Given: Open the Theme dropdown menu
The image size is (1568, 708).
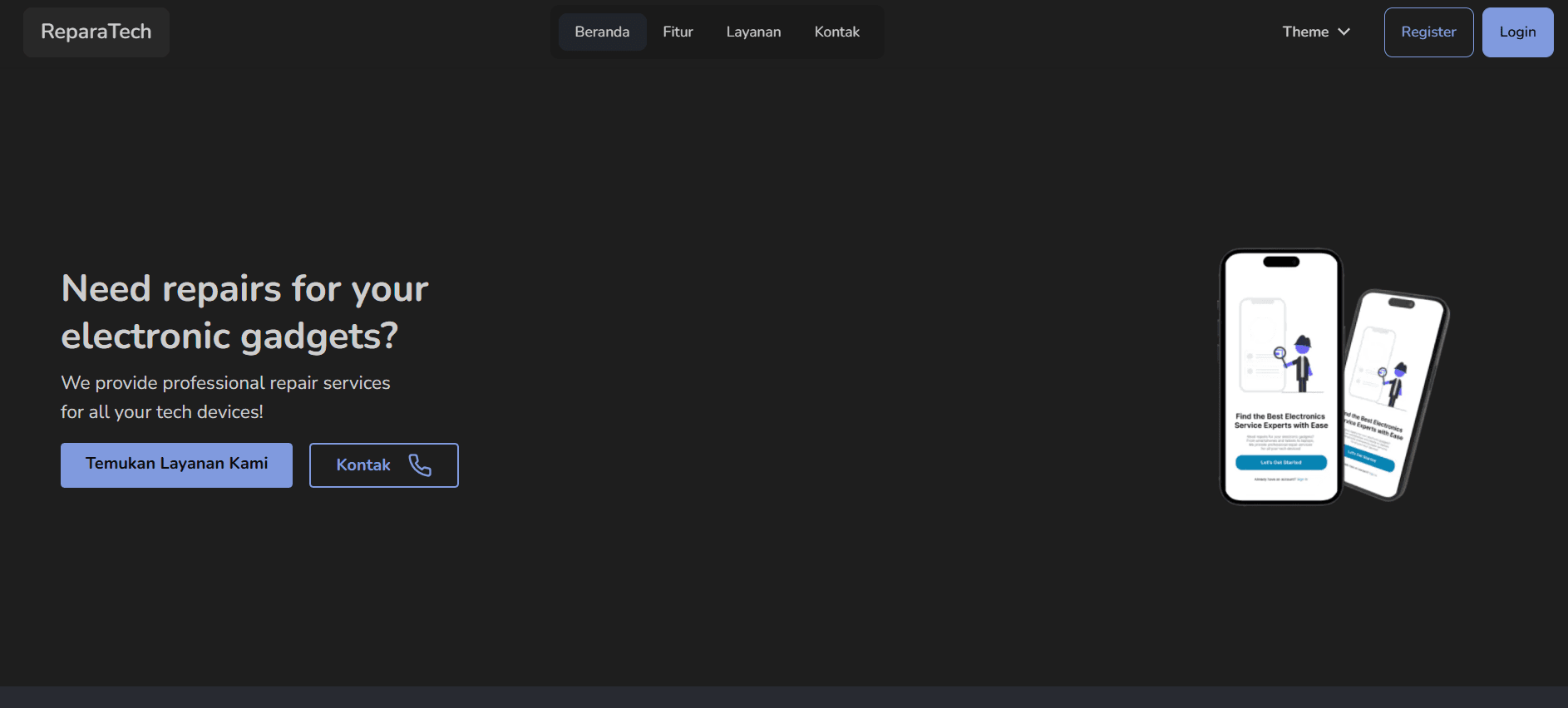Looking at the screenshot, I should pyautogui.click(x=1315, y=32).
